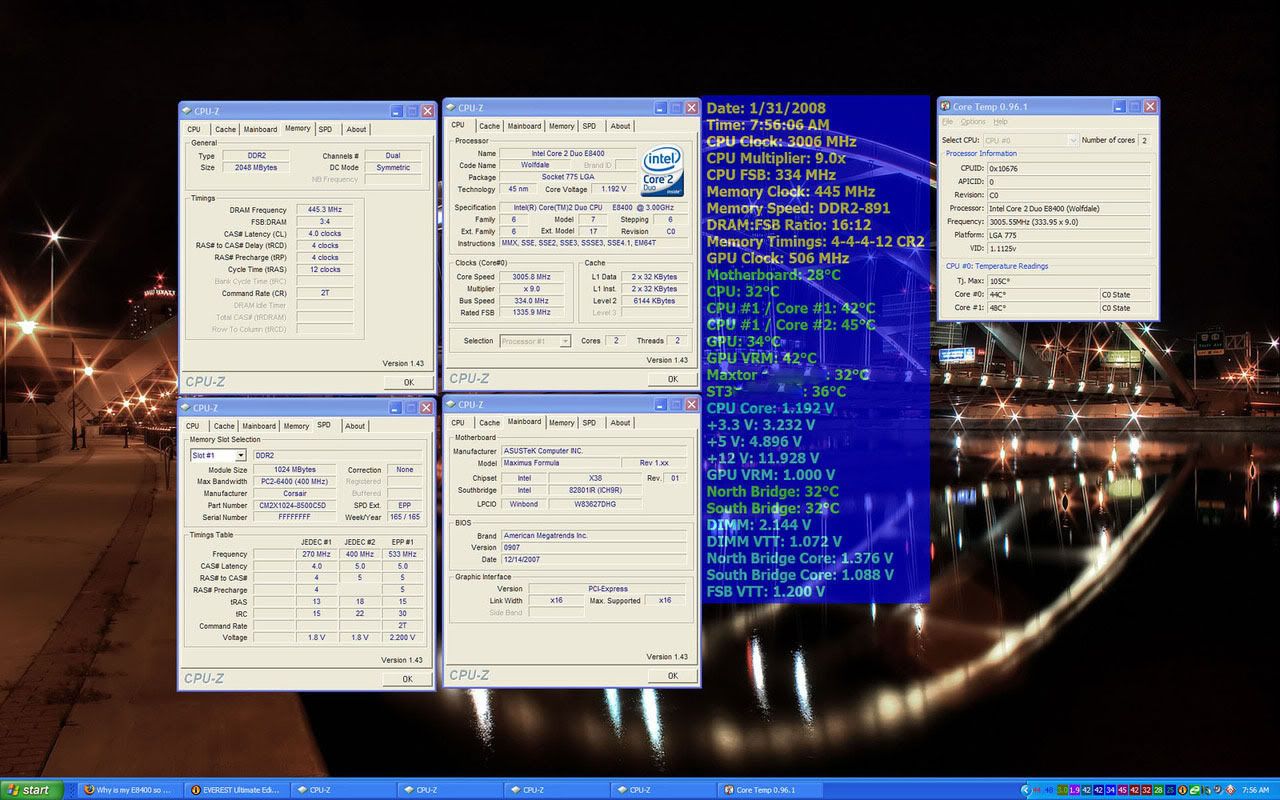Click the red 32 tray temperature icon
The image size is (1280, 800).
pyautogui.click(x=1146, y=790)
